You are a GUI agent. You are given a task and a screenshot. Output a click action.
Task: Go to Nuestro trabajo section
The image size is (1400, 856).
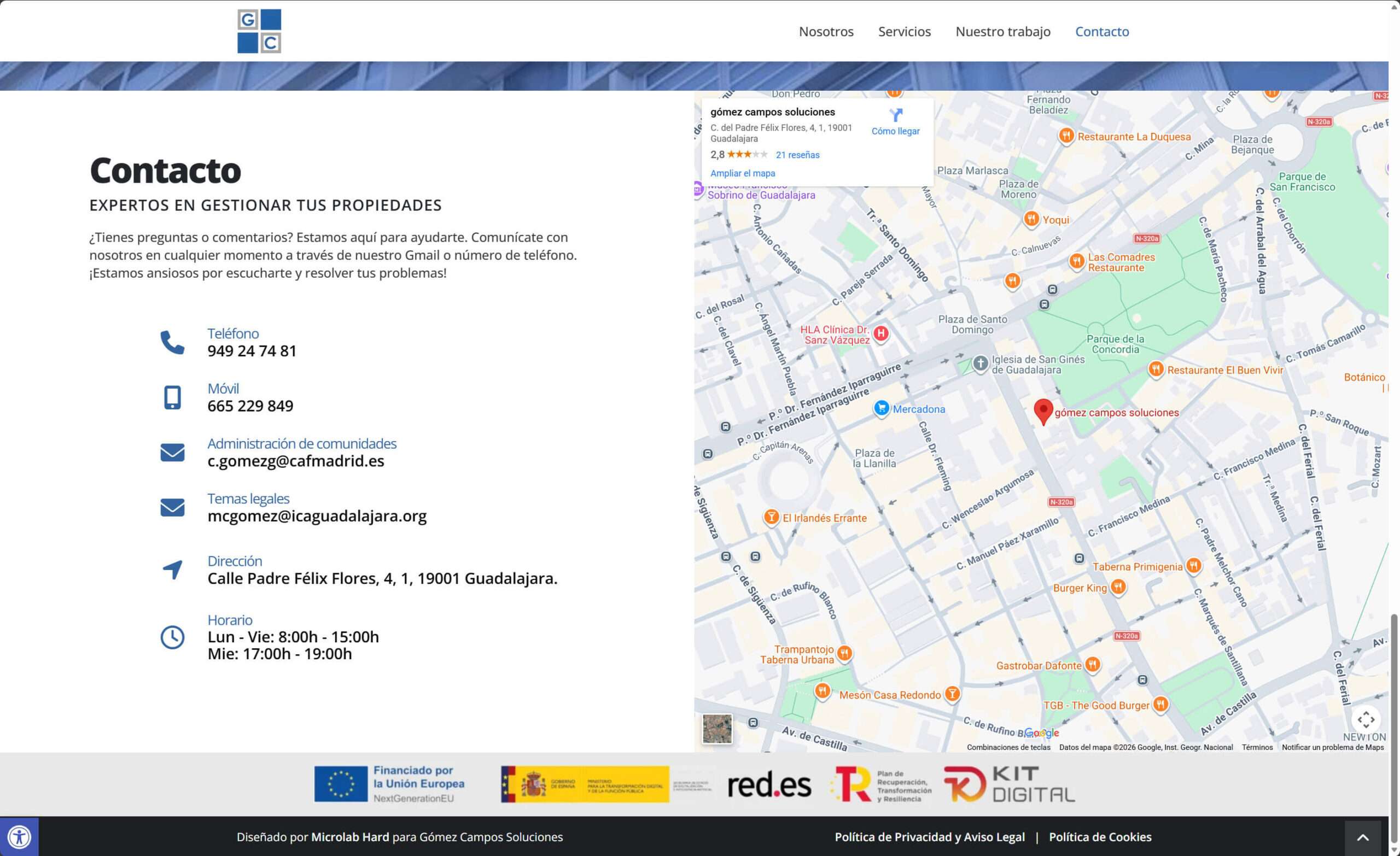click(x=1002, y=31)
